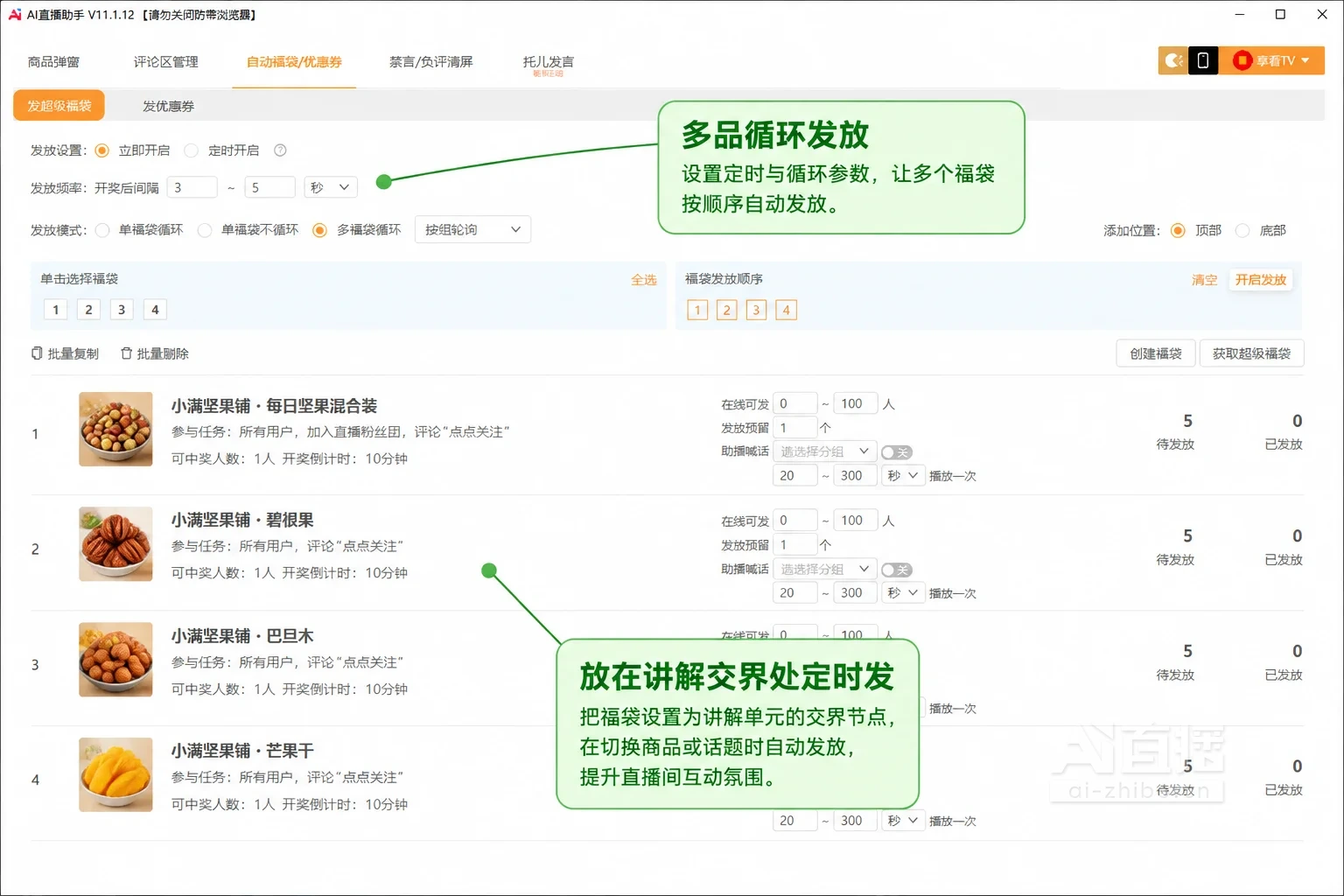The width and height of the screenshot is (1344, 896).
Task: Select lucky bag number 3 in 单击选择福袋
Action: (x=122, y=310)
